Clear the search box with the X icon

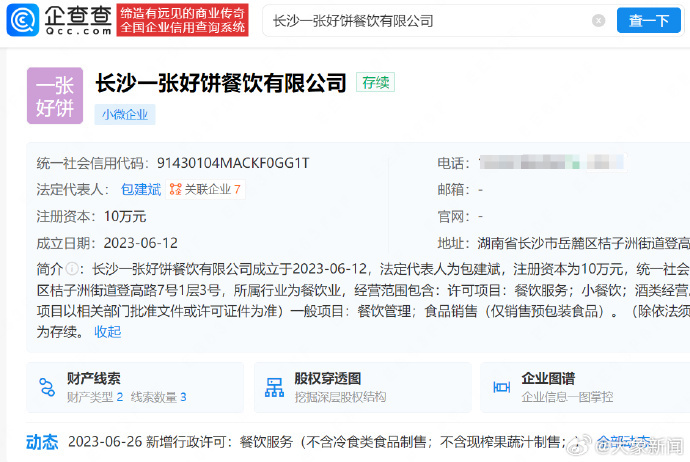click(598, 20)
